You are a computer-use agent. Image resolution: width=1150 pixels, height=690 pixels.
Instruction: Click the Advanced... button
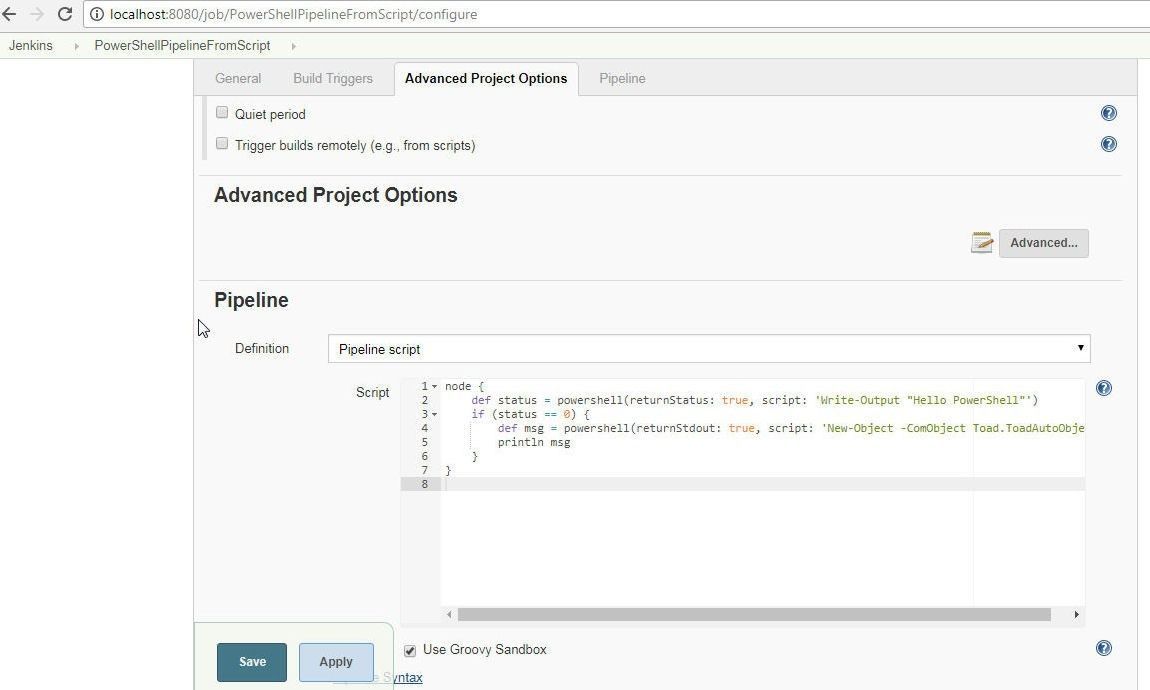click(1044, 243)
